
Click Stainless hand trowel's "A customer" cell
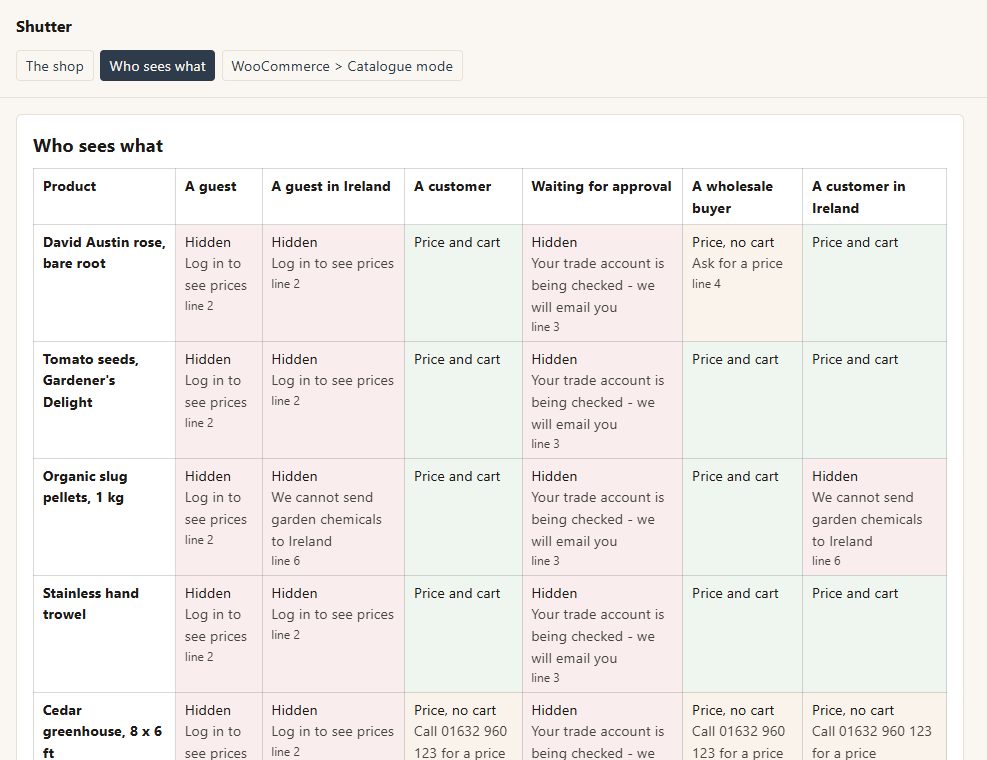click(x=463, y=635)
